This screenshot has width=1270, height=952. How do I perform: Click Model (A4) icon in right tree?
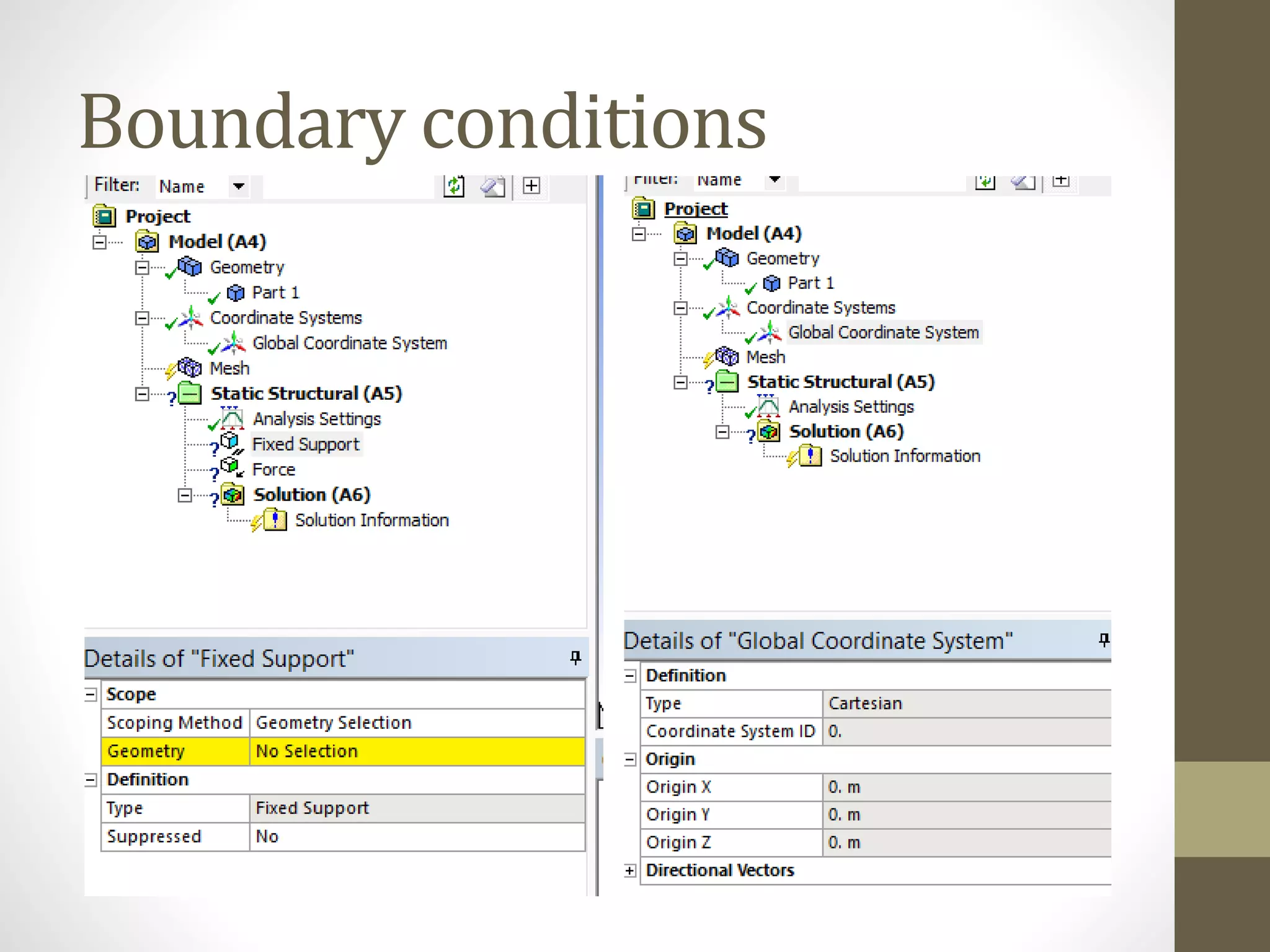point(685,234)
